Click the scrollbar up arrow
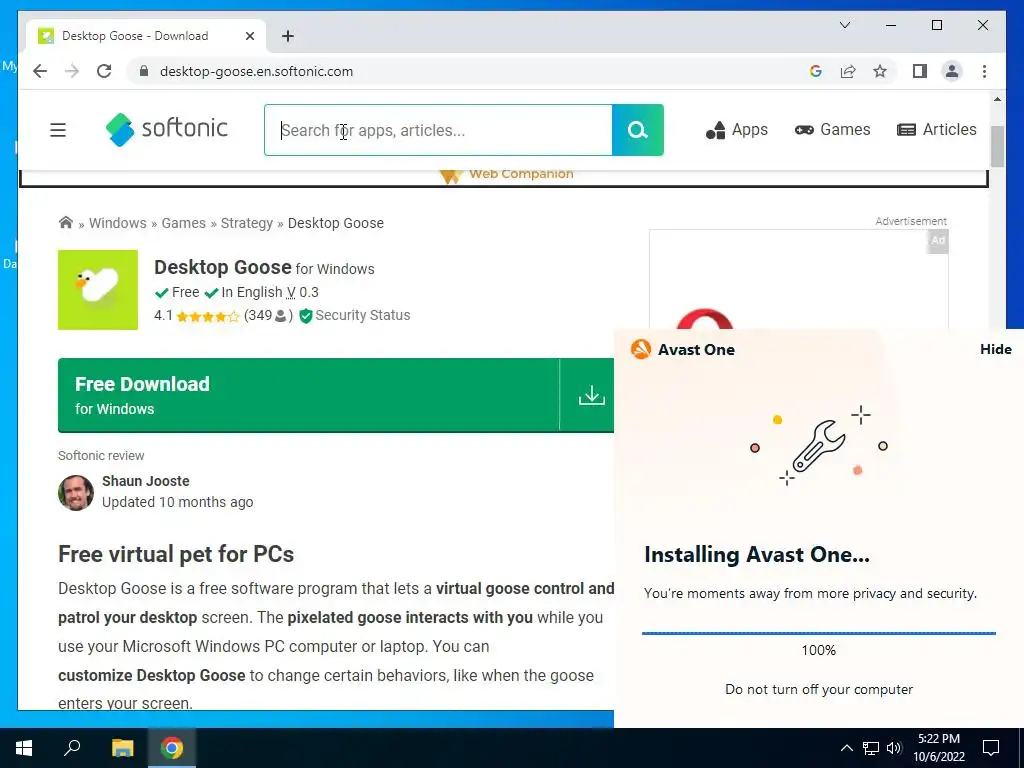The image size is (1024, 768). coord(997,99)
